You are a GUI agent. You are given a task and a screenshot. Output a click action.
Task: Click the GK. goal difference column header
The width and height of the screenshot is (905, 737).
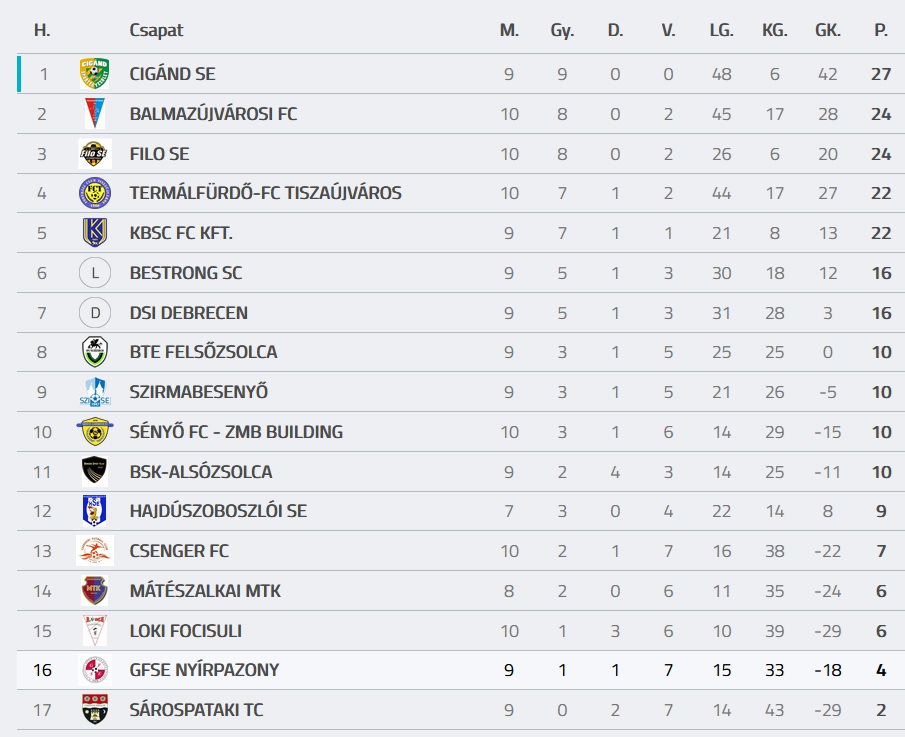pos(828,31)
